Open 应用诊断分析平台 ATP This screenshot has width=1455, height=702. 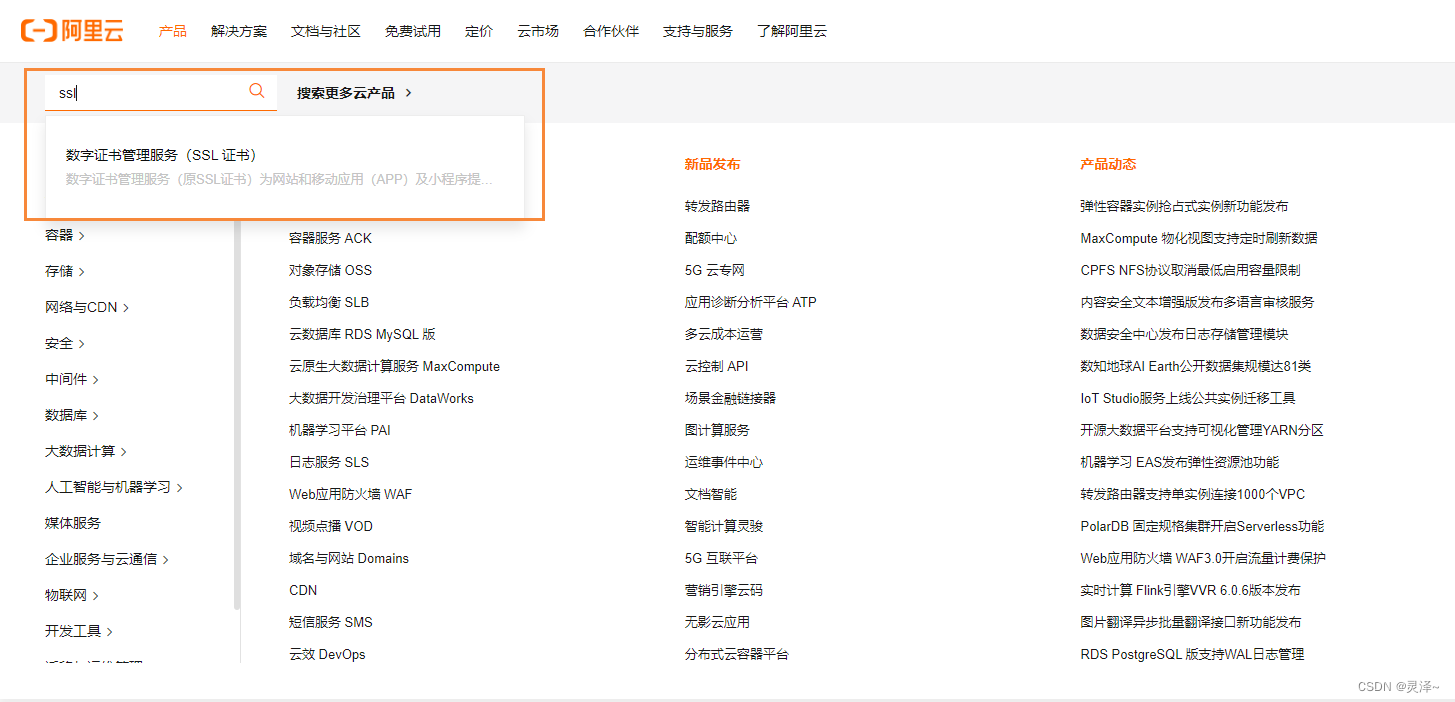point(751,302)
